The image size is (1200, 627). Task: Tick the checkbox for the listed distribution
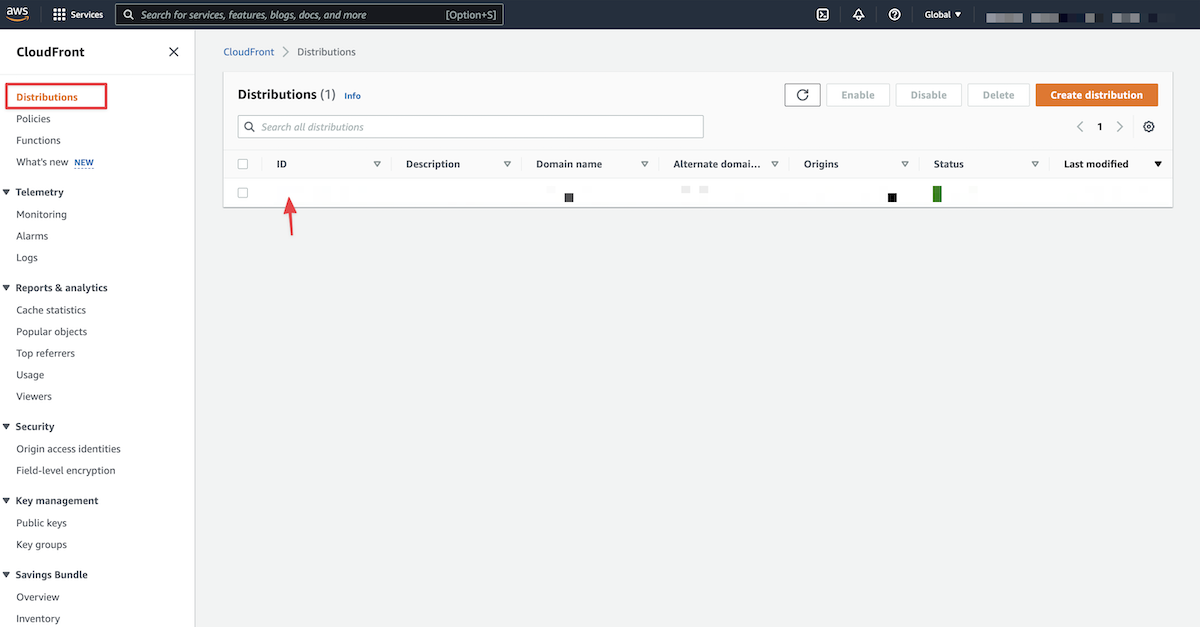pos(243,193)
